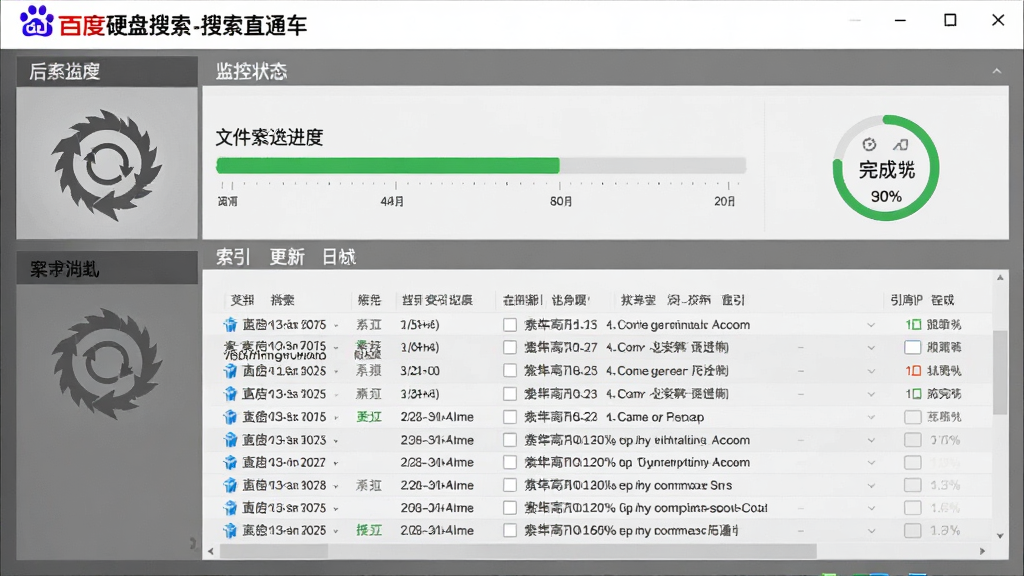Click blue file icon of Came or Recap row

pyautogui.click(x=230, y=417)
